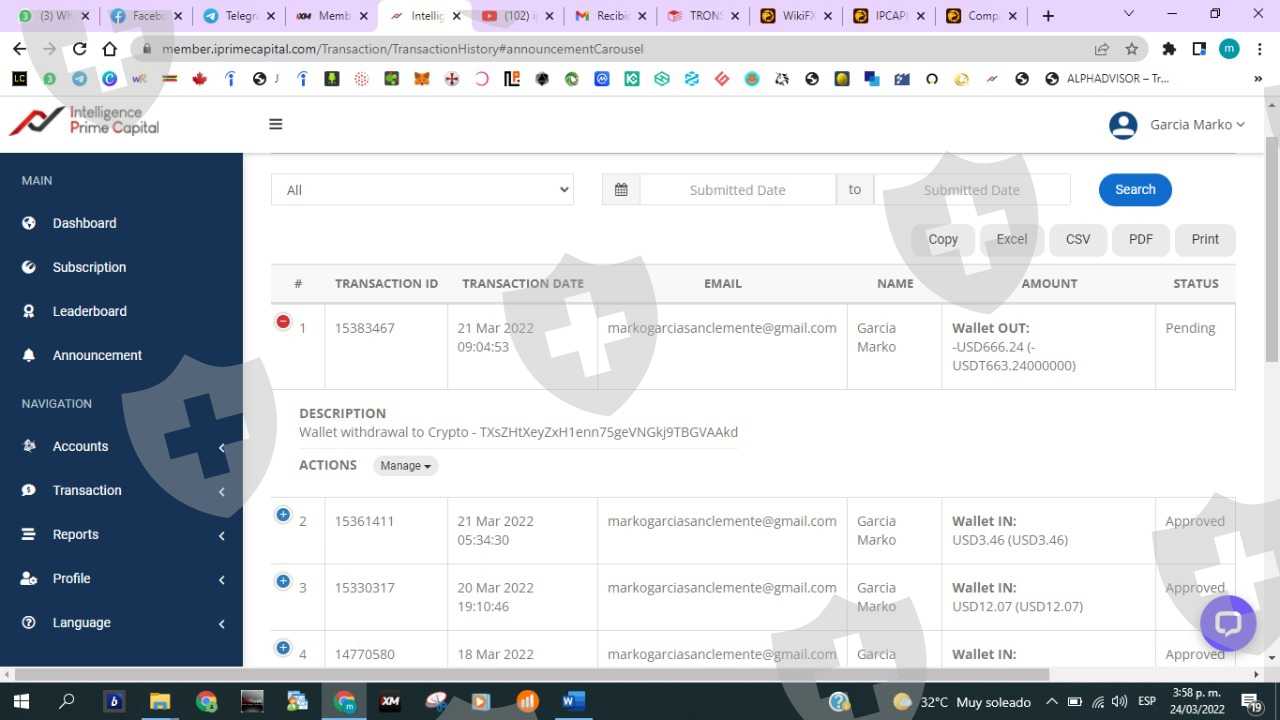Sort by the Amount column header
This screenshot has height=720, width=1280.
pyautogui.click(x=1049, y=284)
